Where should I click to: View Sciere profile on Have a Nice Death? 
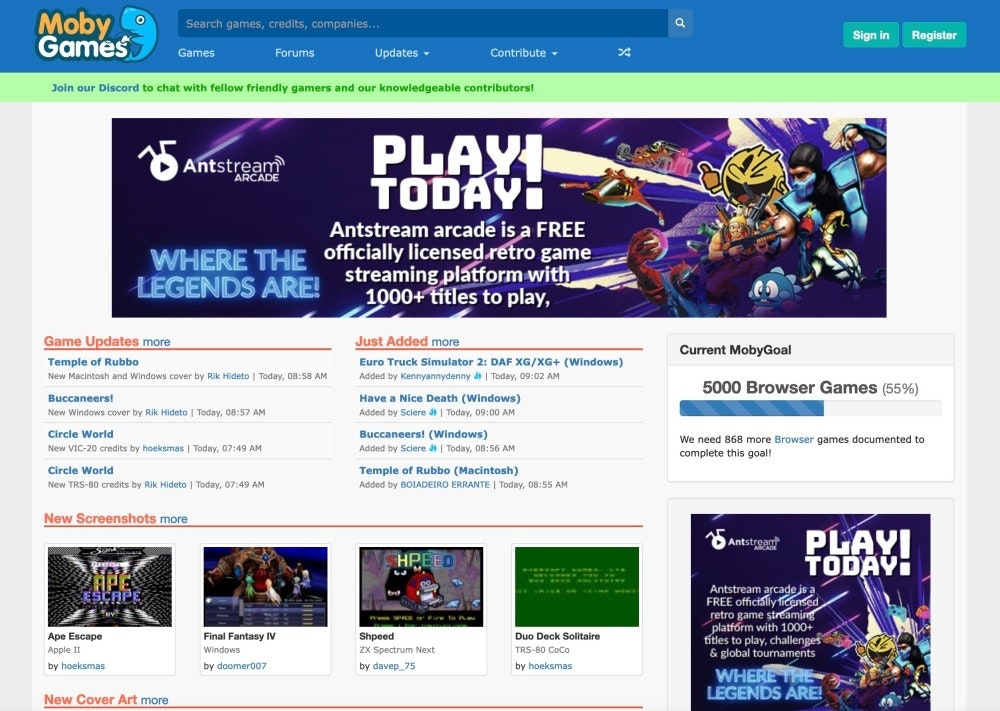click(x=413, y=413)
